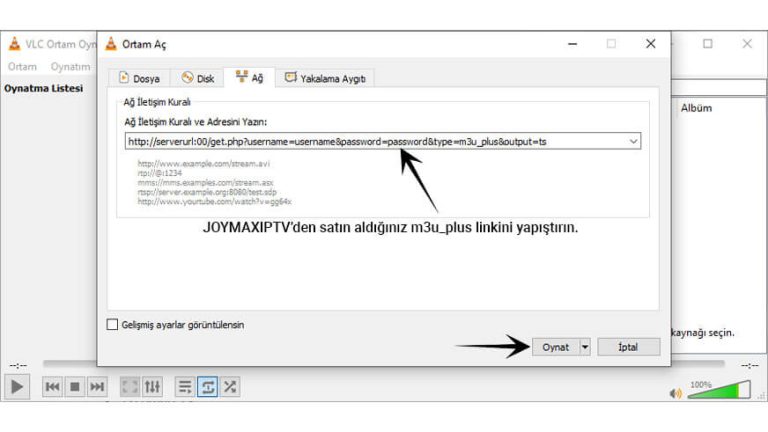Skip to previous track in VLC
This screenshot has height=432, width=768.
click(x=52, y=387)
